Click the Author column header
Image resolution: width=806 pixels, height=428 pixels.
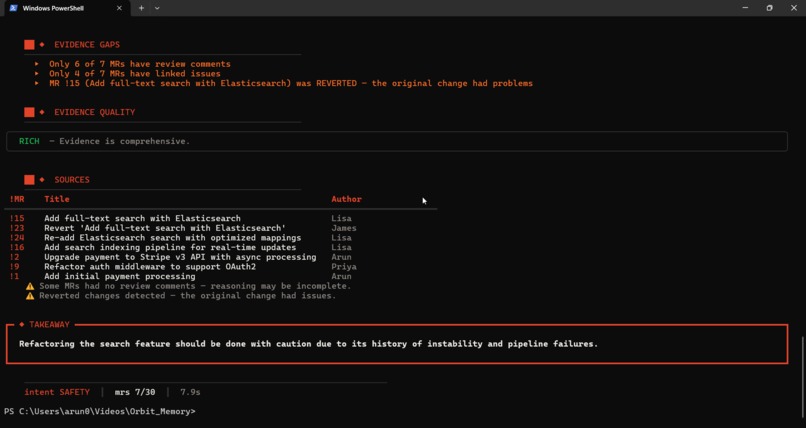click(346, 199)
